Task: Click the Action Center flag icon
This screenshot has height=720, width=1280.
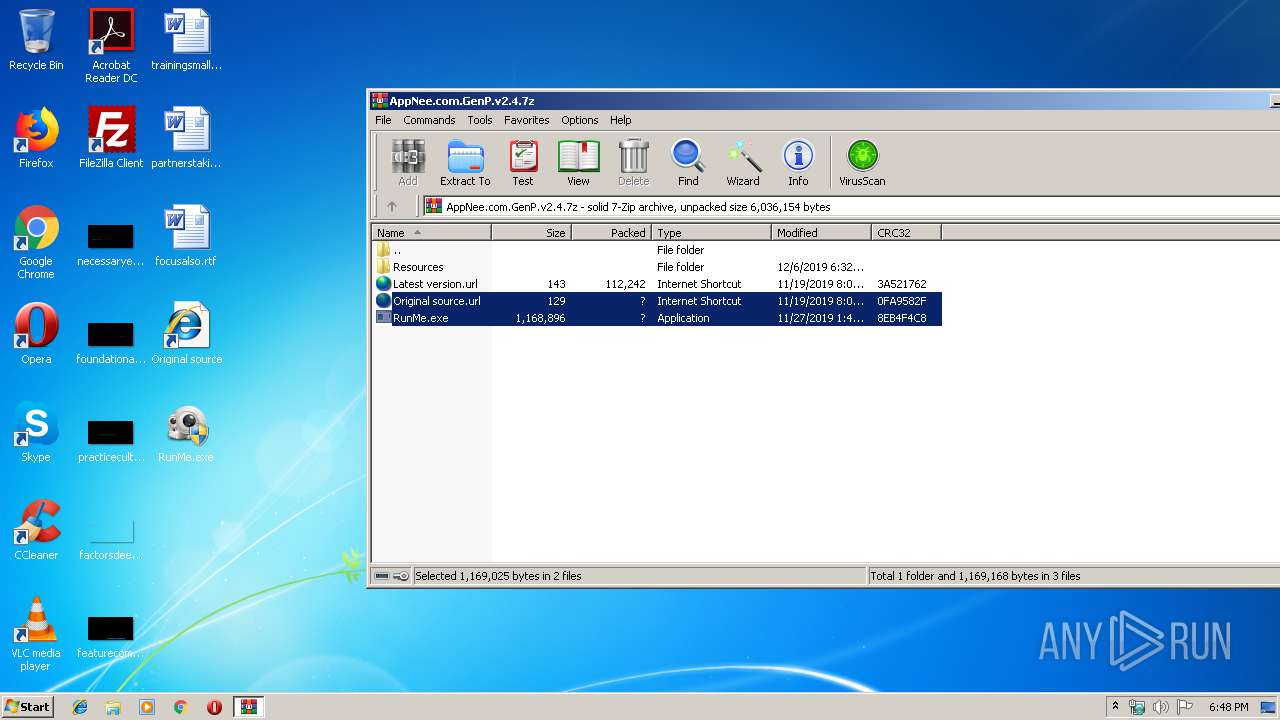Action: click(x=1185, y=707)
